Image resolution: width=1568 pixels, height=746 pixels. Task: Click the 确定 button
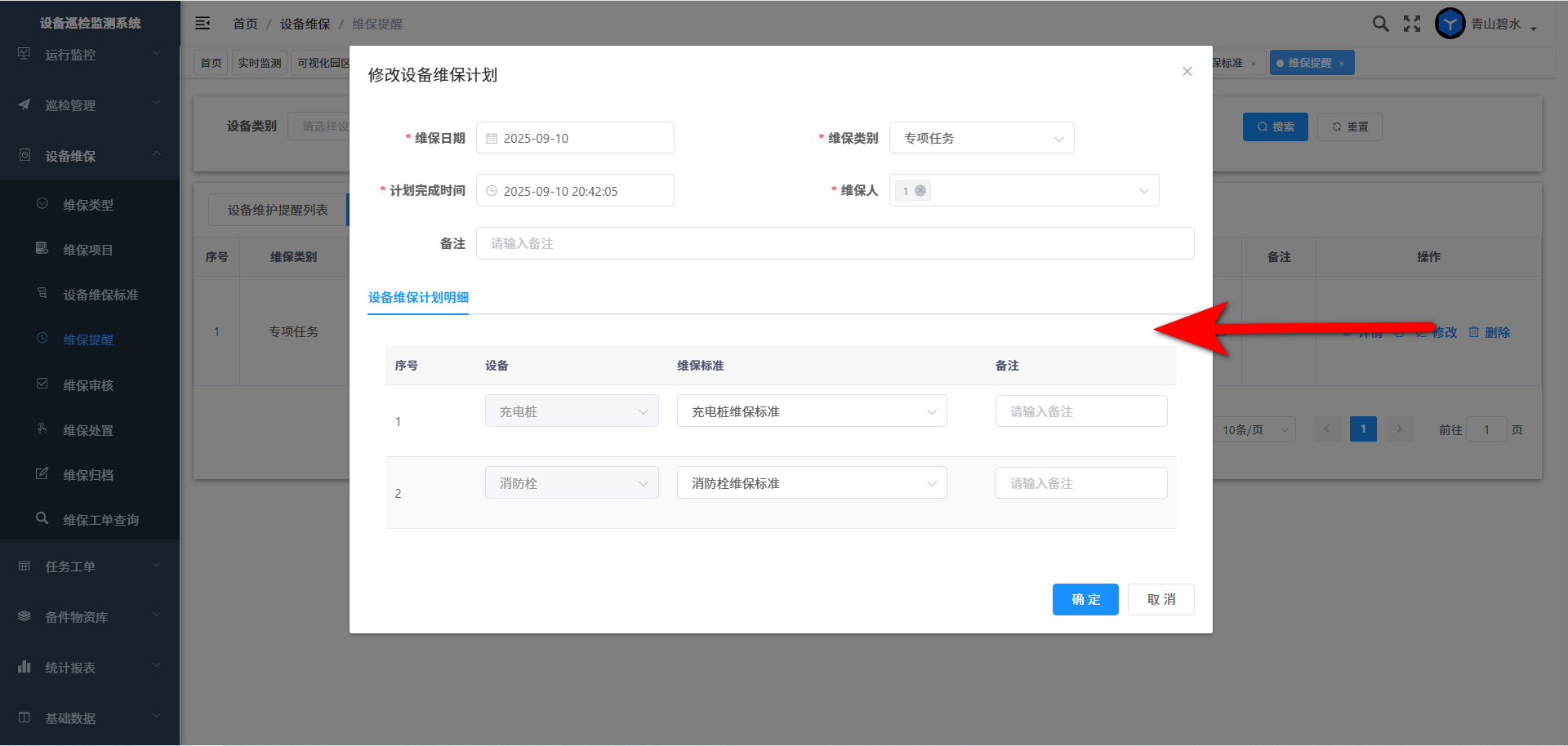click(1085, 600)
